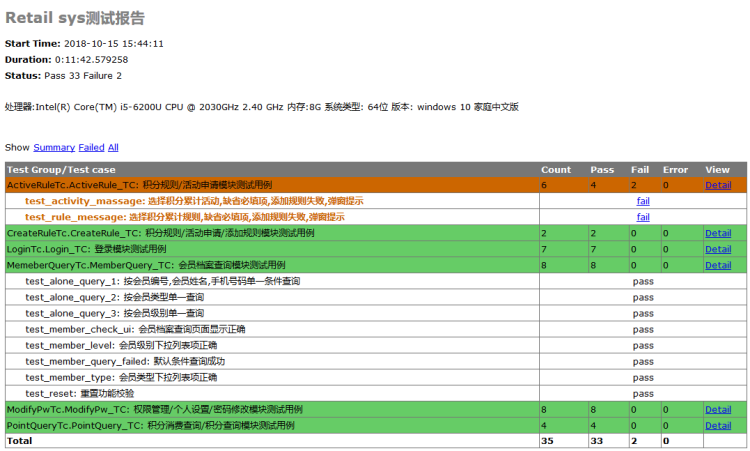Show All test cases link
Viewport: 750px width, 451px height.
[x=113, y=147]
